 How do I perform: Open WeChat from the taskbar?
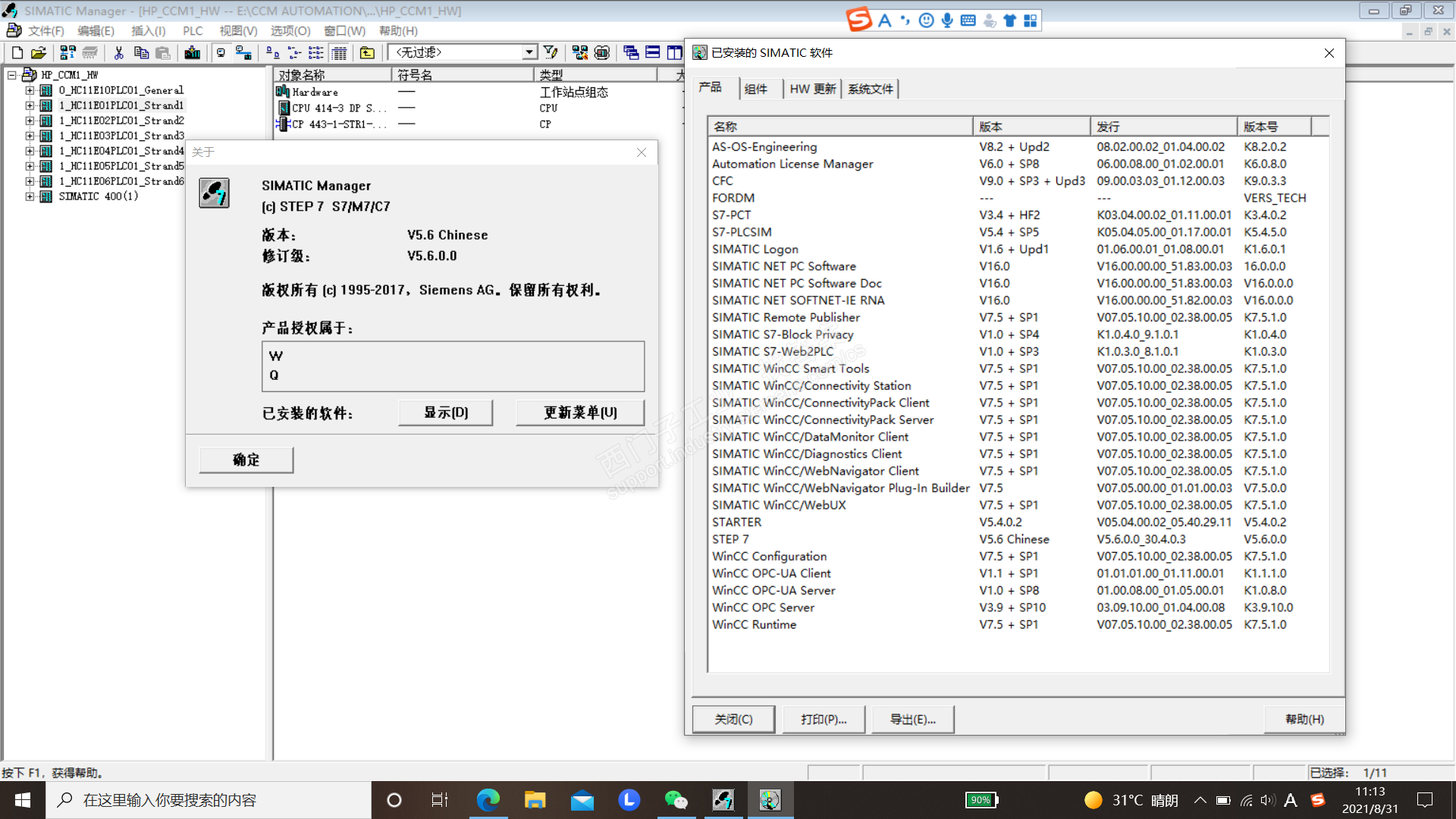(x=675, y=800)
